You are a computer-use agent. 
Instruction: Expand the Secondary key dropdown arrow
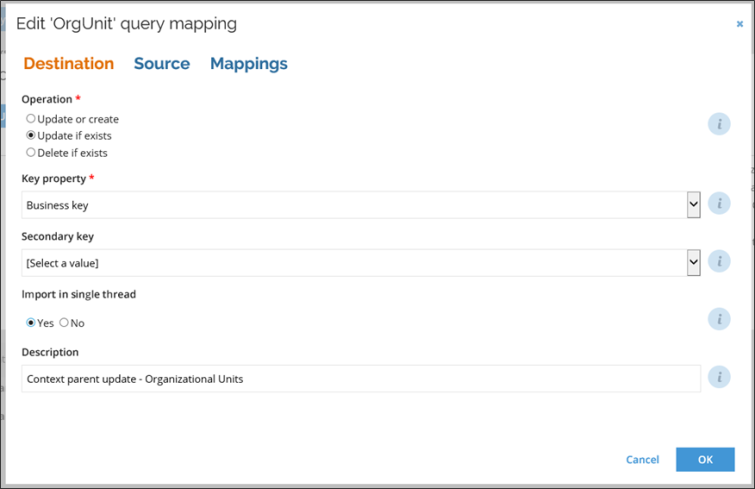[693, 263]
